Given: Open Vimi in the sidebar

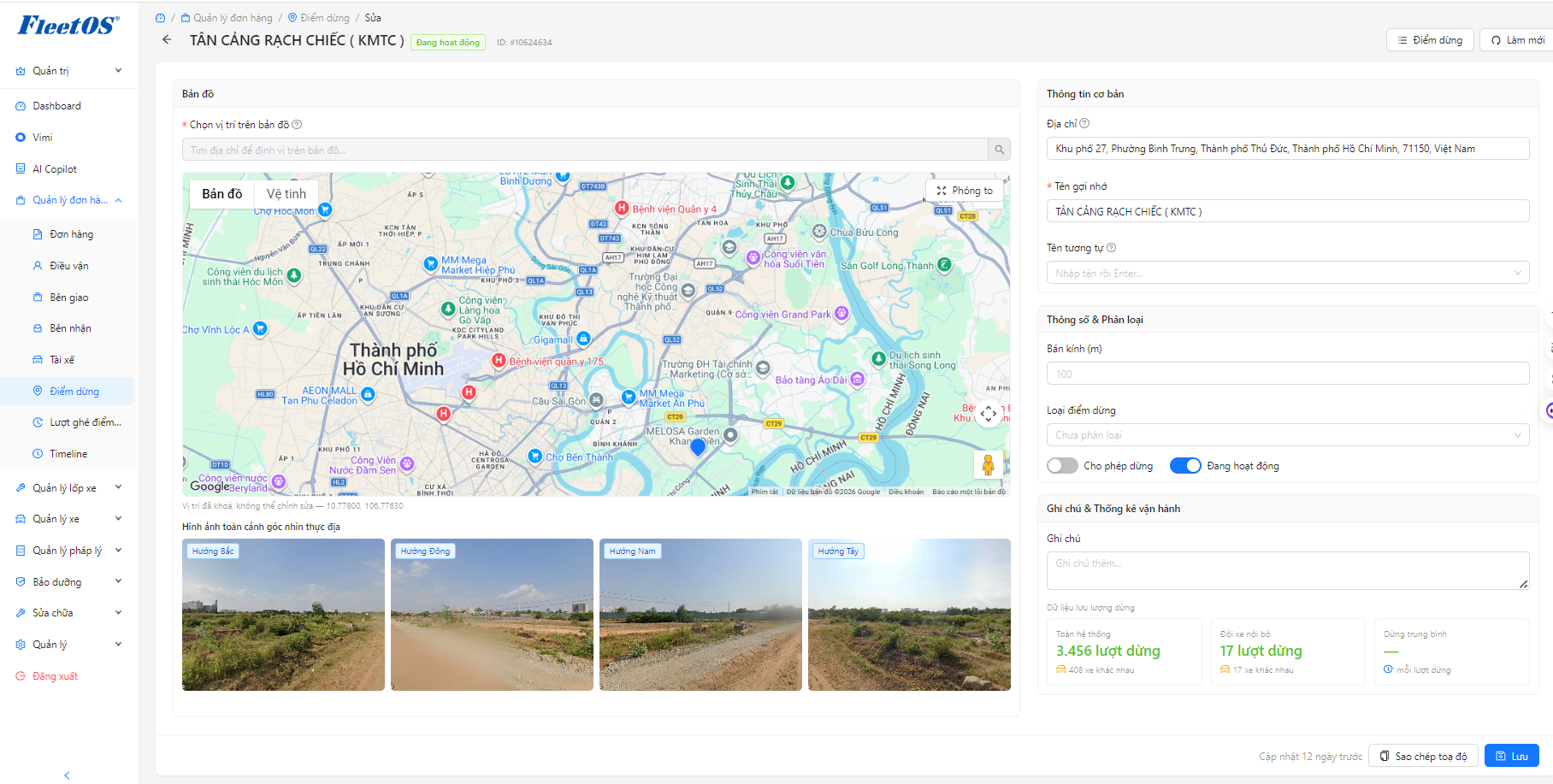Looking at the screenshot, I should tap(68, 138).
